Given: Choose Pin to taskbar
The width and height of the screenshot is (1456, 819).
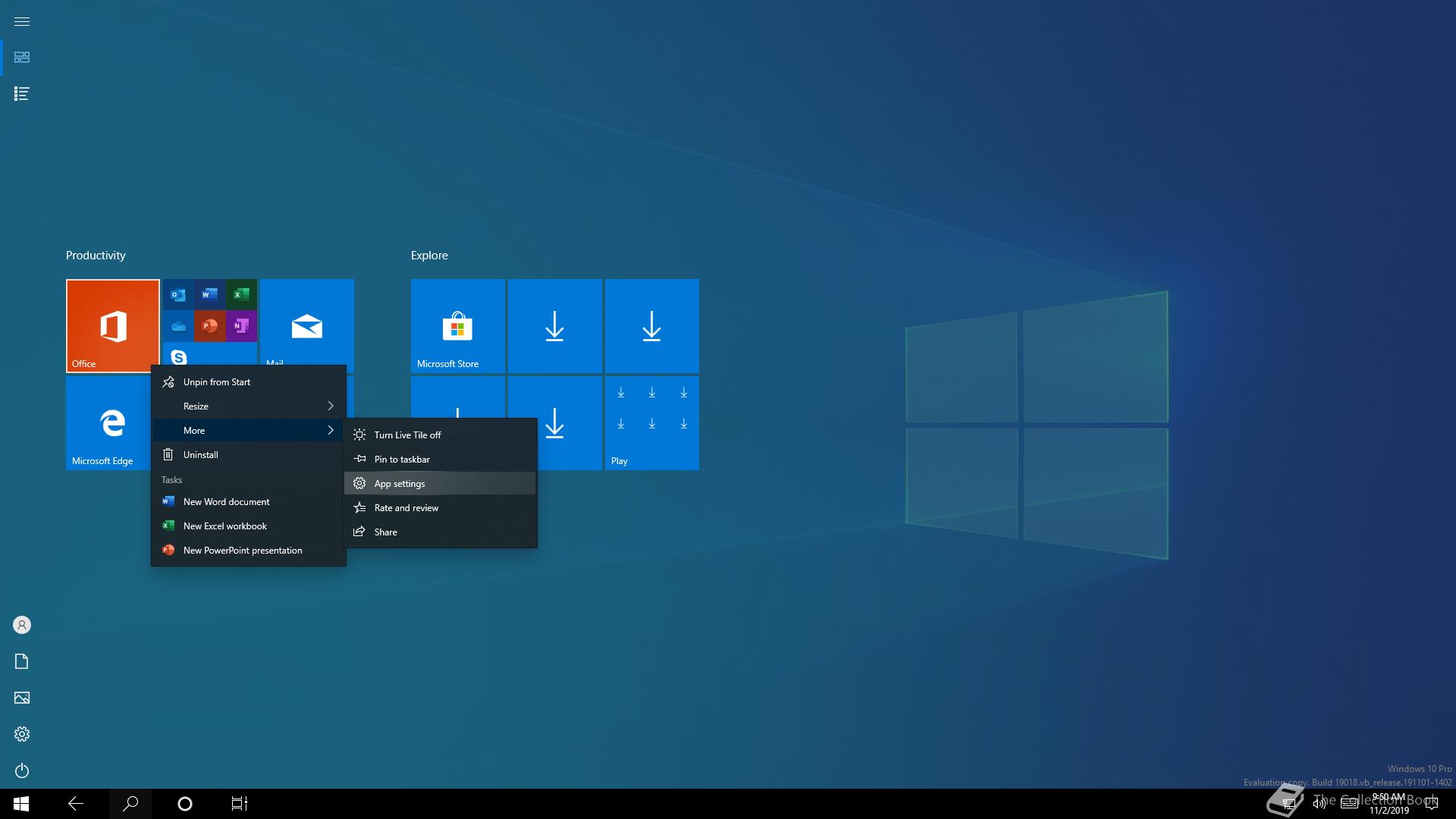Looking at the screenshot, I should coord(440,460).
